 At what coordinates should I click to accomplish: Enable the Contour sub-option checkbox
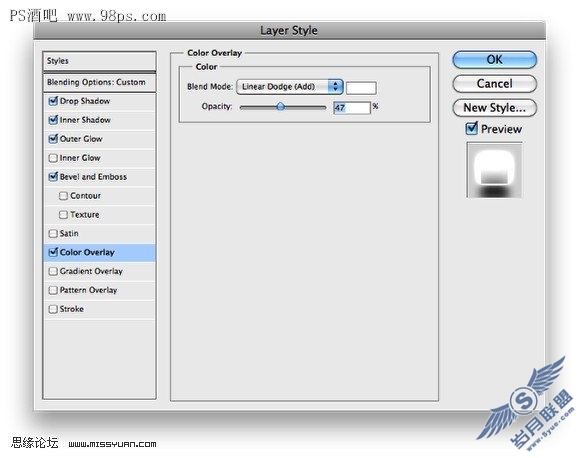63,196
